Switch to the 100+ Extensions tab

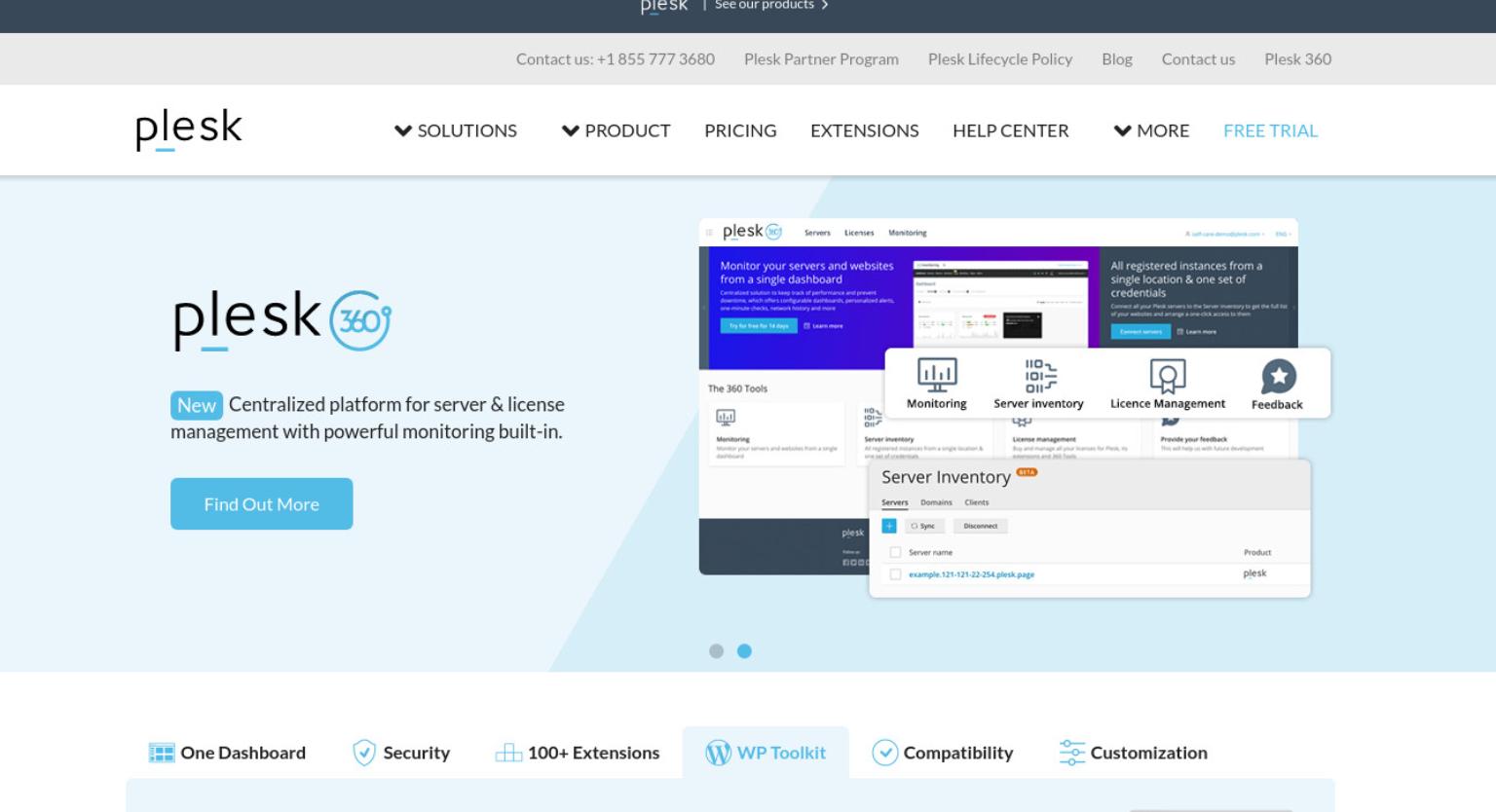coord(578,753)
